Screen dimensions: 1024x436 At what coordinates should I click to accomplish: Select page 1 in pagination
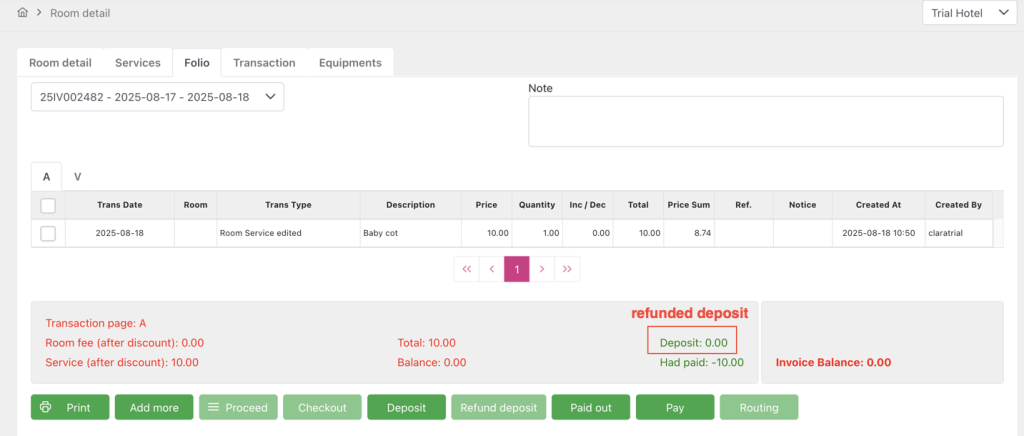point(516,269)
